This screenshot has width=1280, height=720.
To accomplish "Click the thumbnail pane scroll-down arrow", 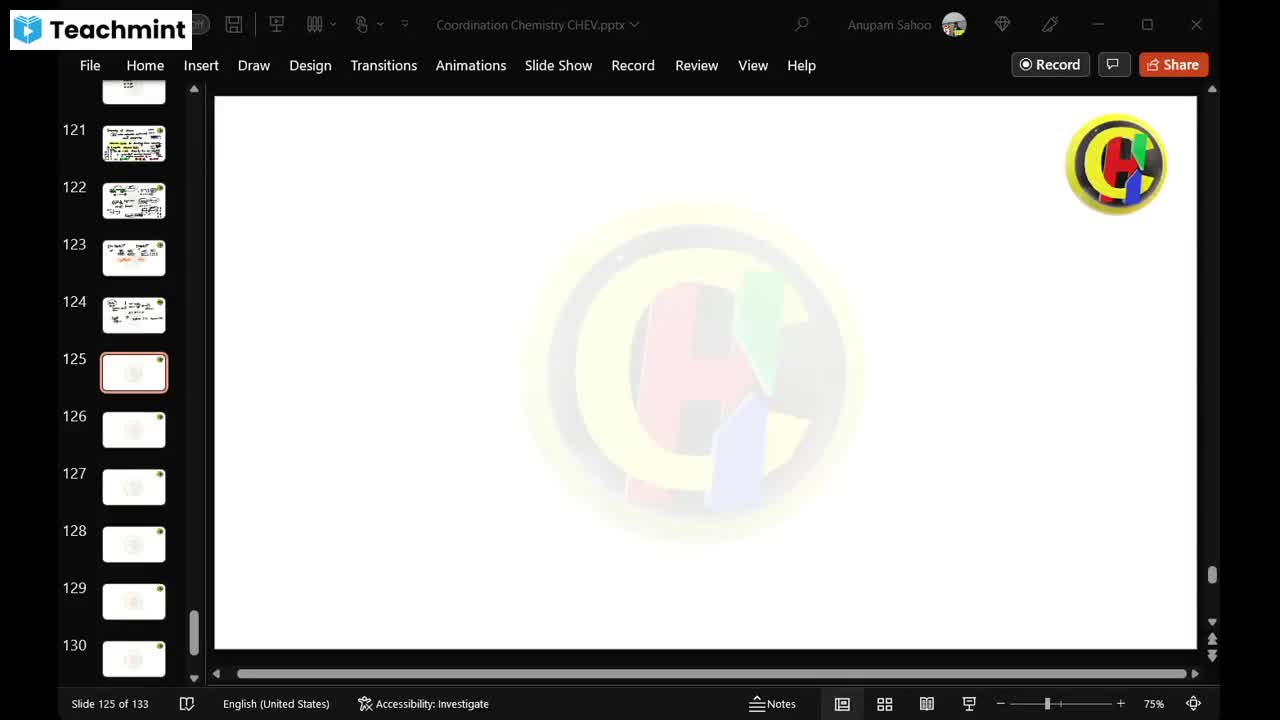I will pyautogui.click(x=194, y=678).
